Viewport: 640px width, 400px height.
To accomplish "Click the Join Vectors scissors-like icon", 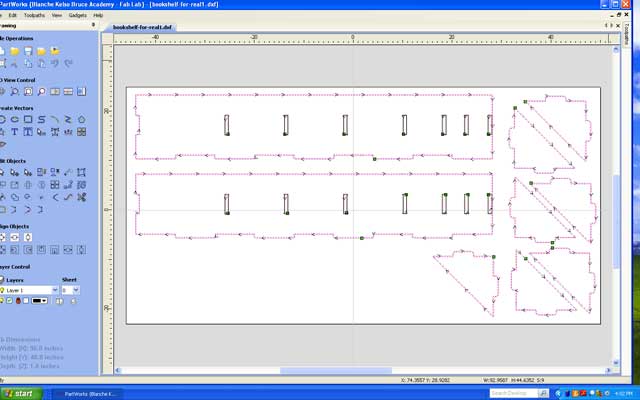I will pyautogui.click(x=82, y=197).
